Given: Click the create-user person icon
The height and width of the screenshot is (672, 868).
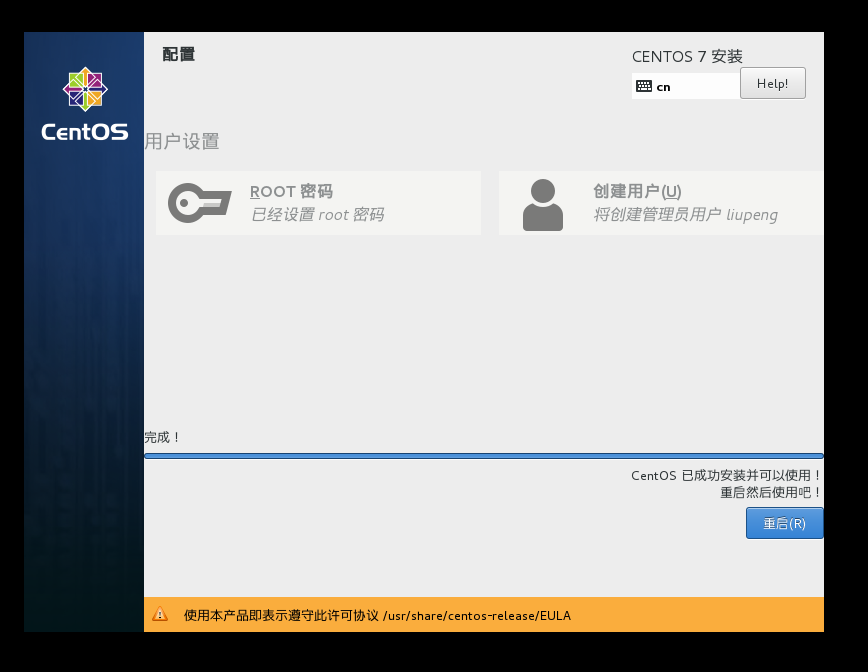Looking at the screenshot, I should [542, 204].
